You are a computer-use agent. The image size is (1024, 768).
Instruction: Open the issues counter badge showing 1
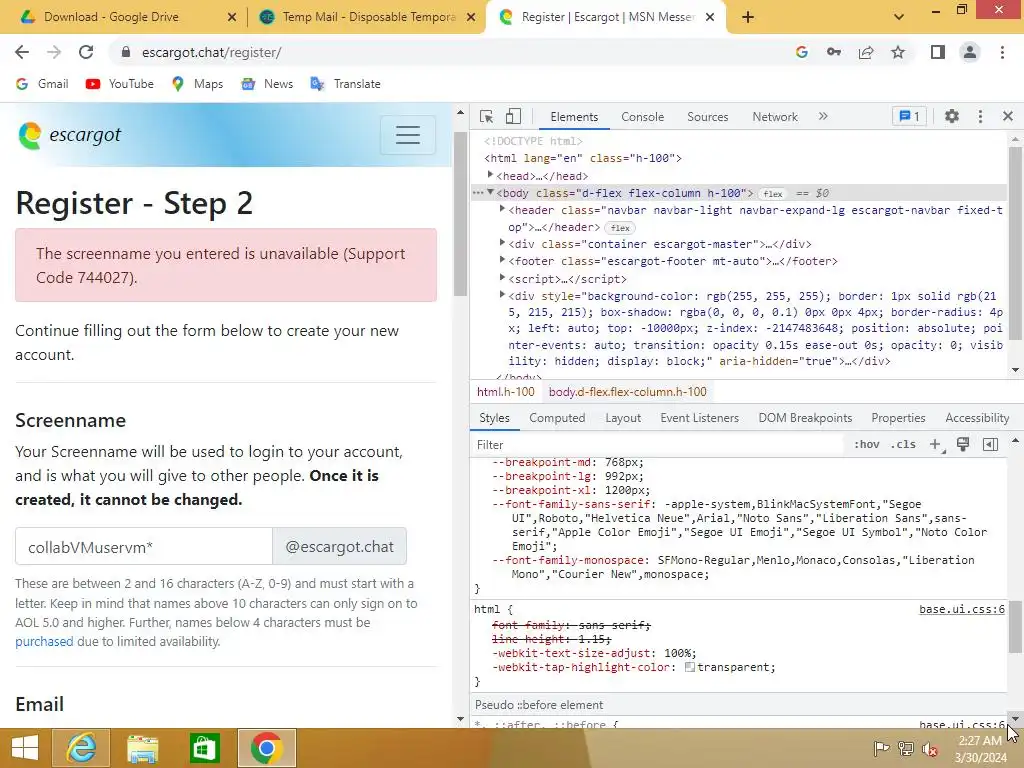[909, 116]
